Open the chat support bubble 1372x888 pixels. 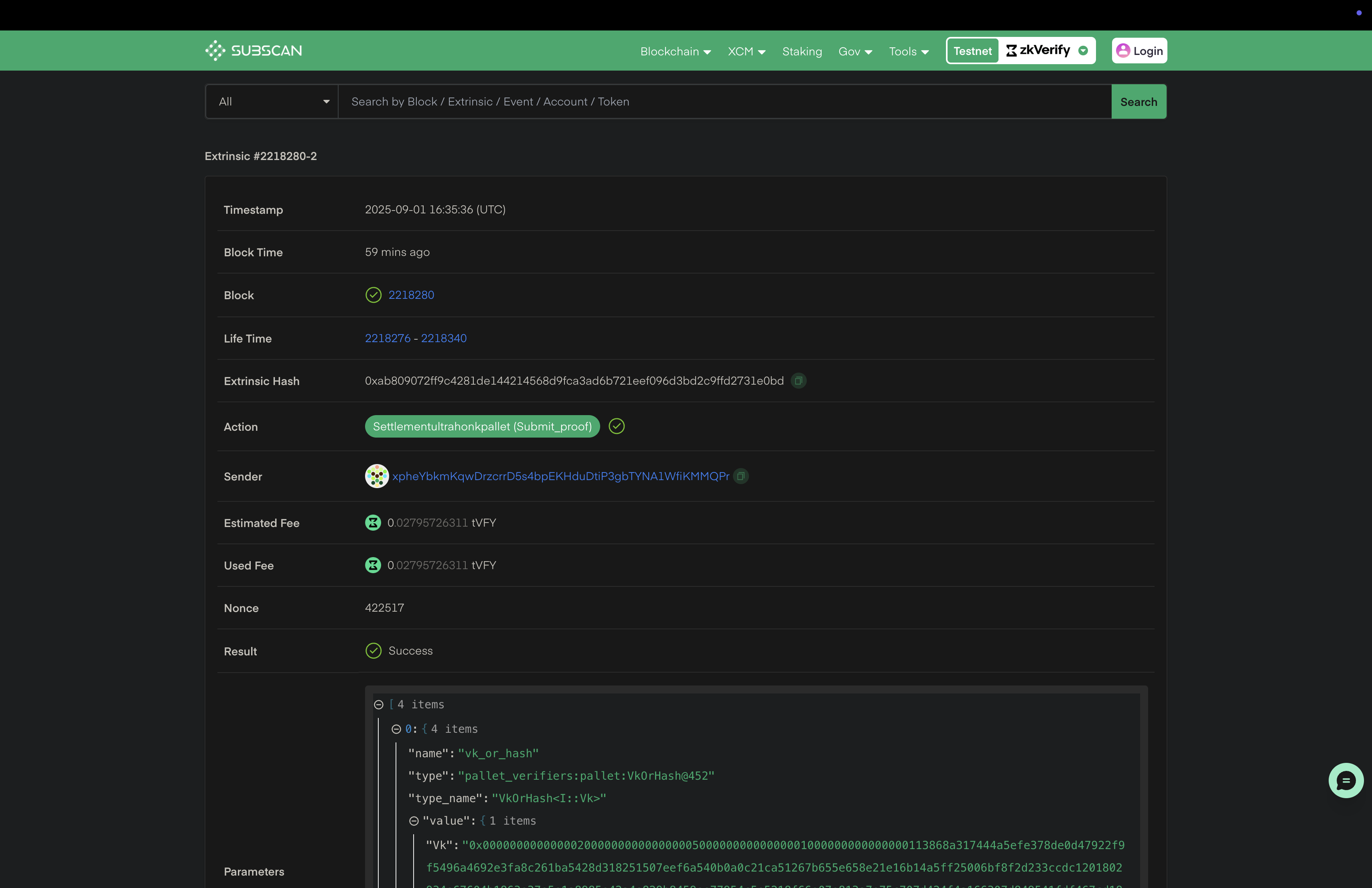coord(1346,781)
